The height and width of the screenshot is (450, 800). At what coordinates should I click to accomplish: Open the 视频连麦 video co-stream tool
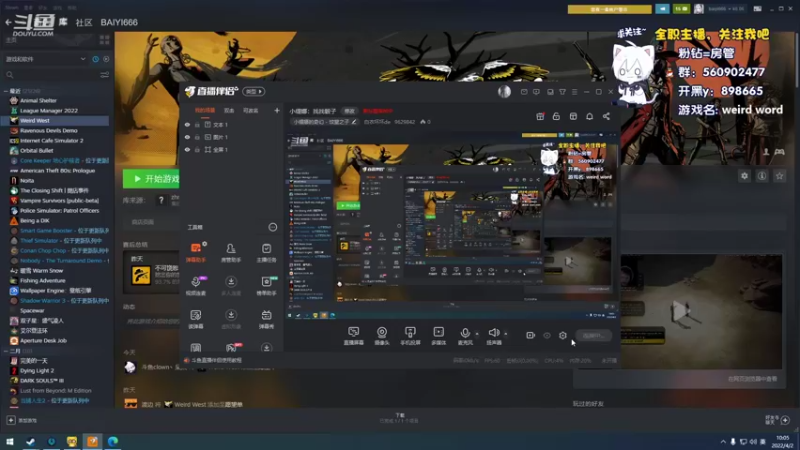tap(196, 286)
